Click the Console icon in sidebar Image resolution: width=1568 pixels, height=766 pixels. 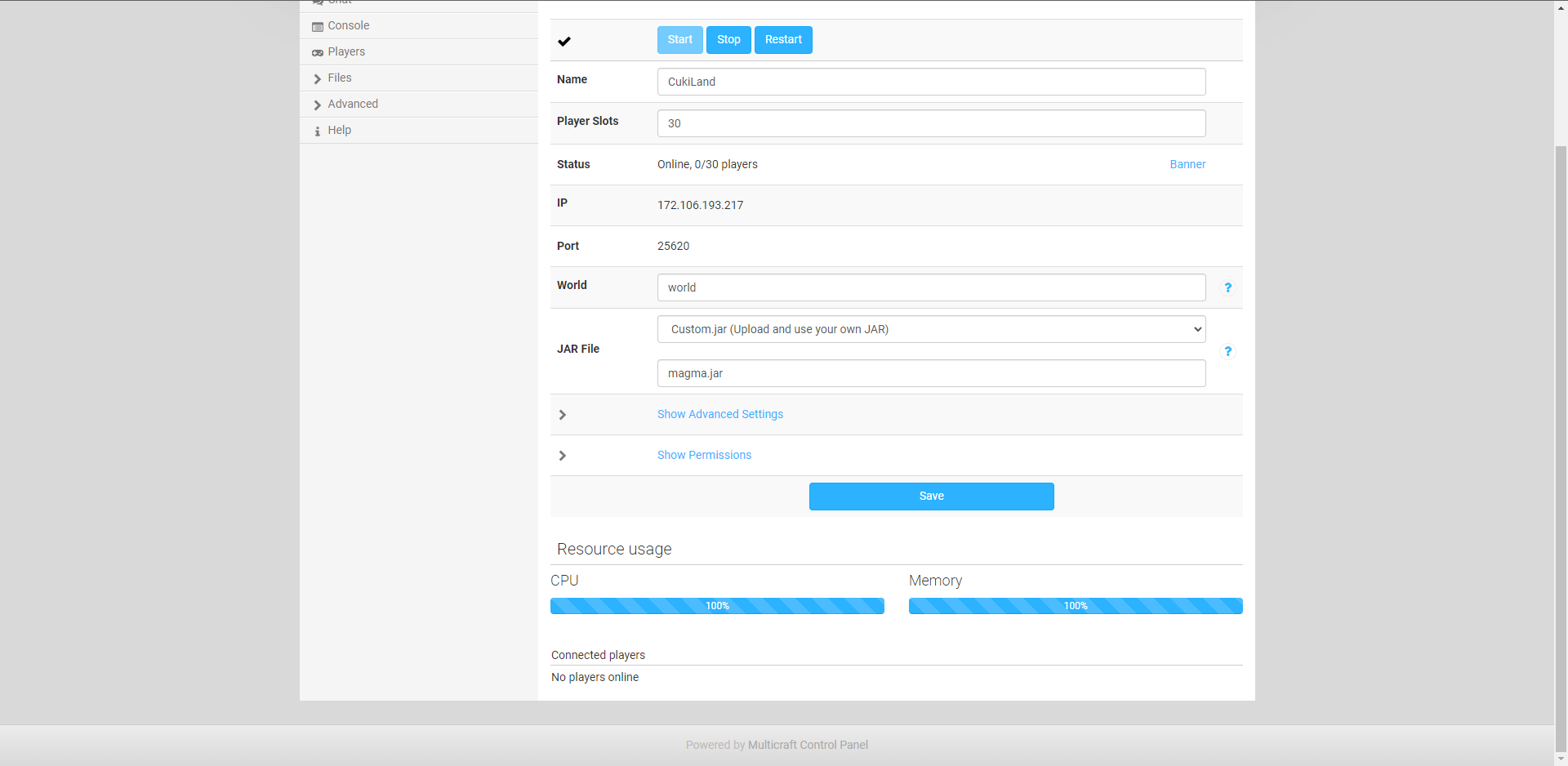tap(318, 27)
